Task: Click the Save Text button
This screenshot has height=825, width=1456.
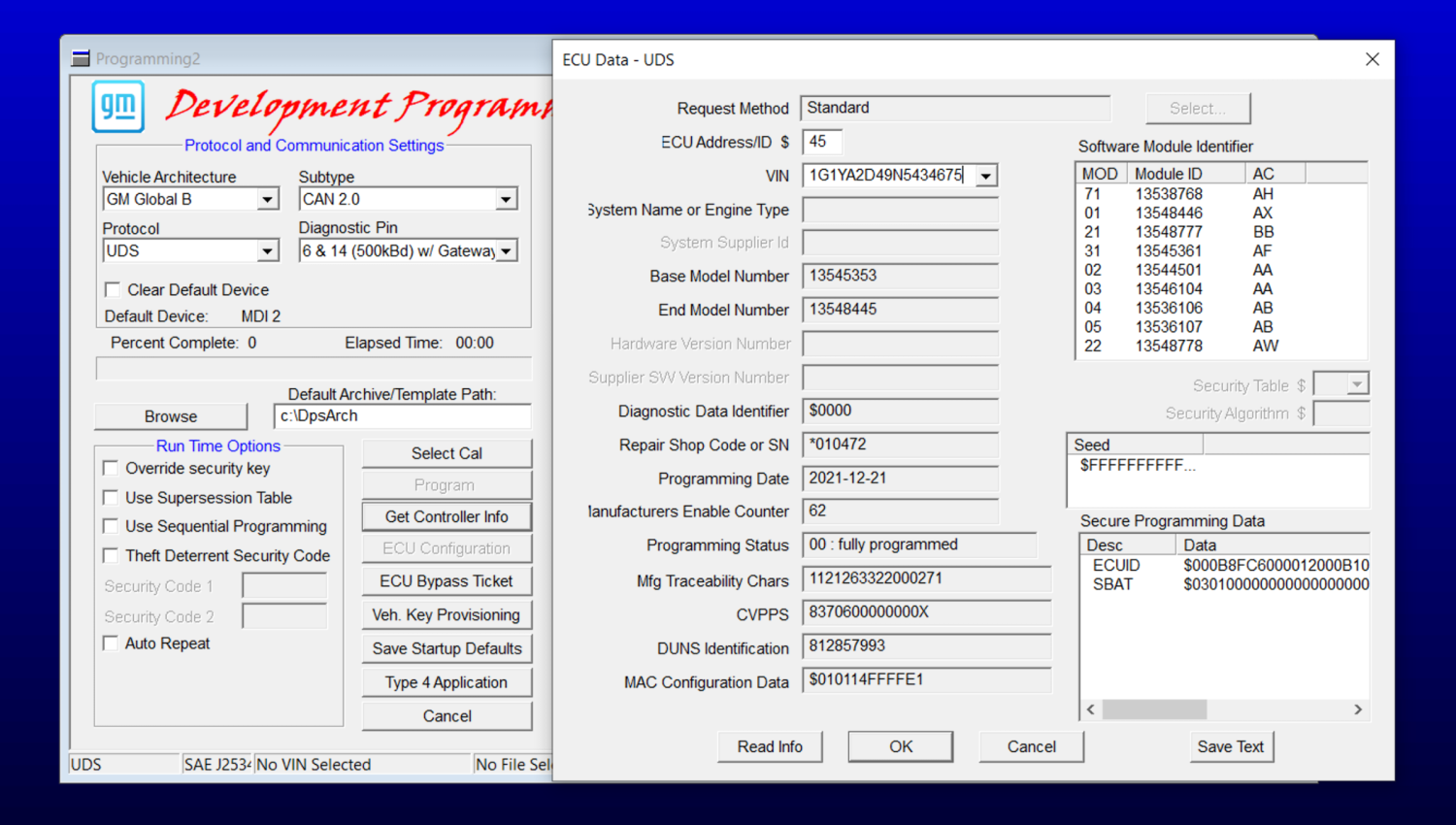Action: (x=1230, y=746)
